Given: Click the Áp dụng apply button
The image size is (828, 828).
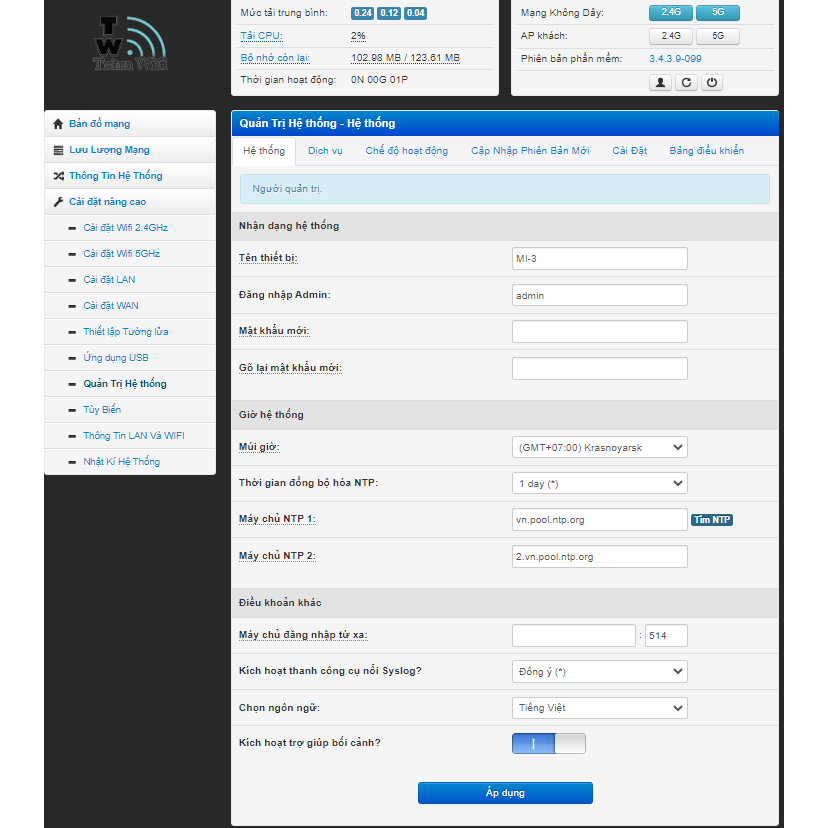Looking at the screenshot, I should tap(505, 793).
